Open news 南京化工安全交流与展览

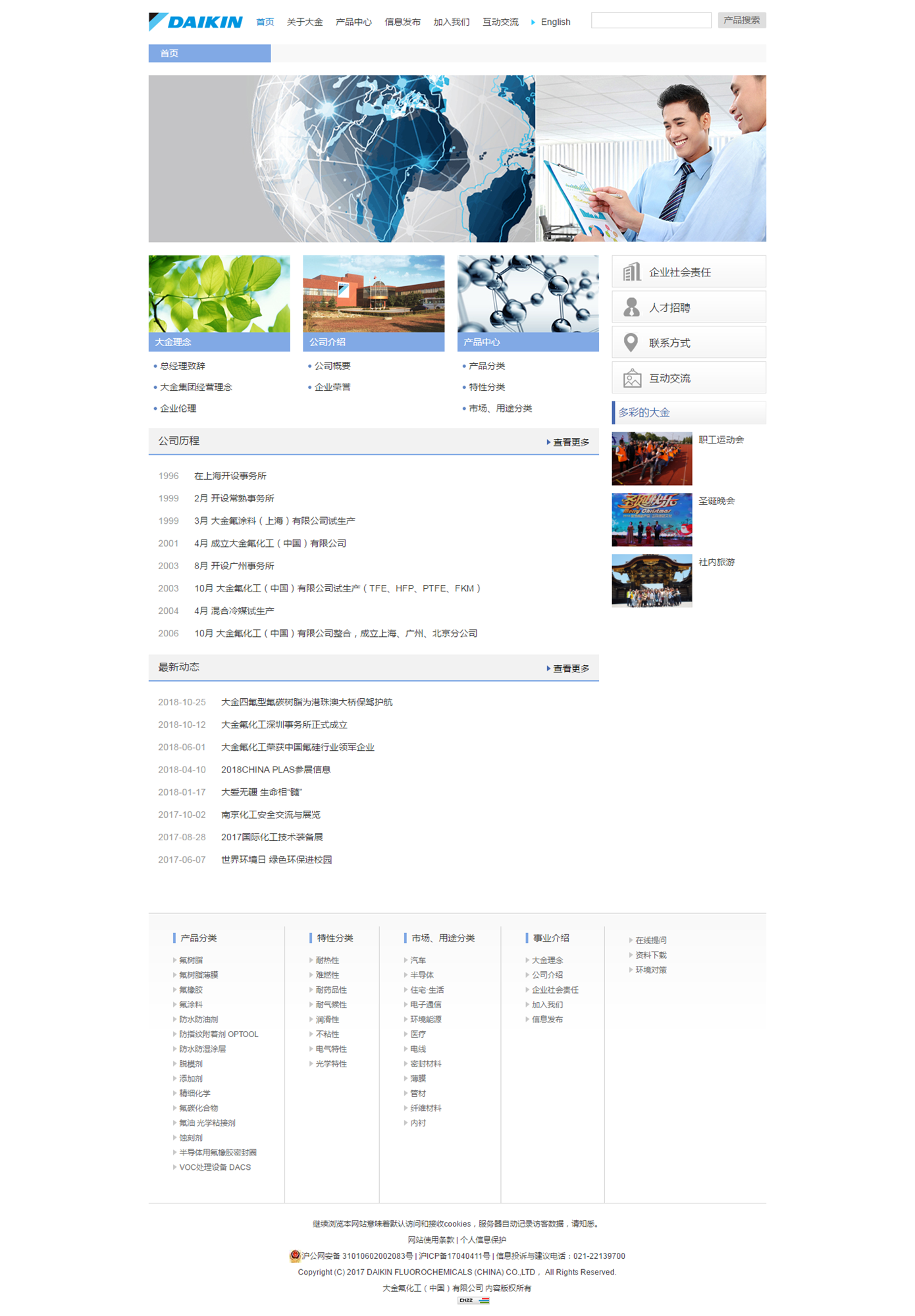(x=271, y=815)
